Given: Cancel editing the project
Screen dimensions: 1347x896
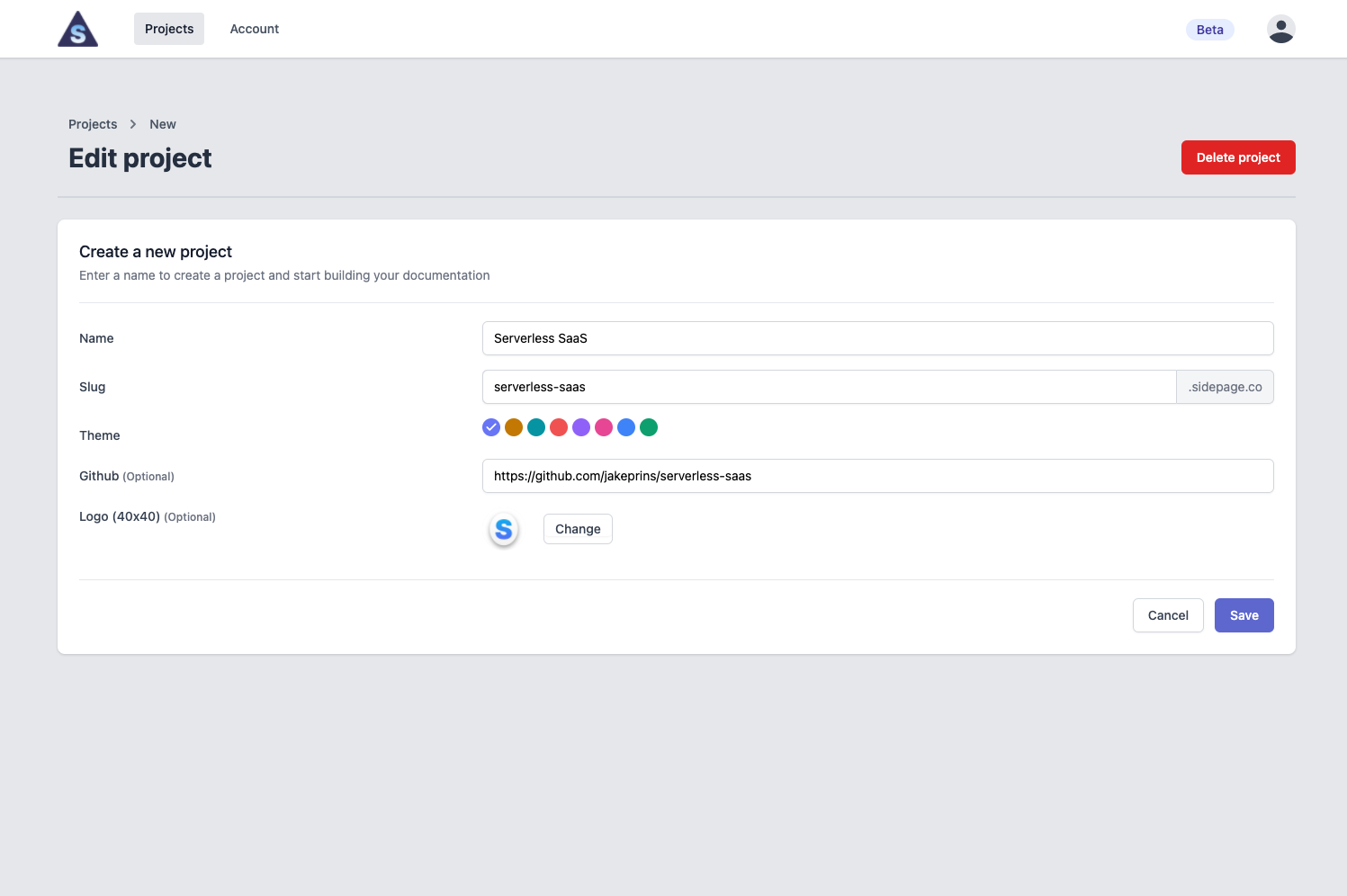Looking at the screenshot, I should coord(1168,615).
